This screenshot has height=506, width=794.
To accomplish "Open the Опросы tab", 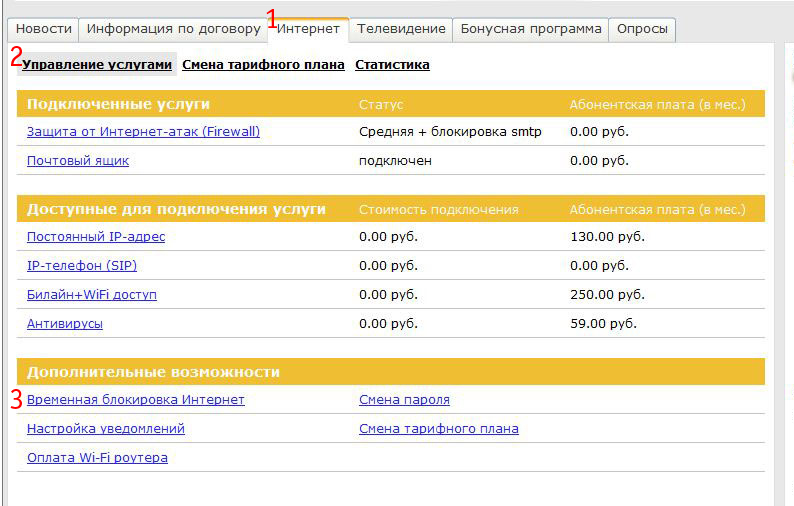I will (642, 29).
